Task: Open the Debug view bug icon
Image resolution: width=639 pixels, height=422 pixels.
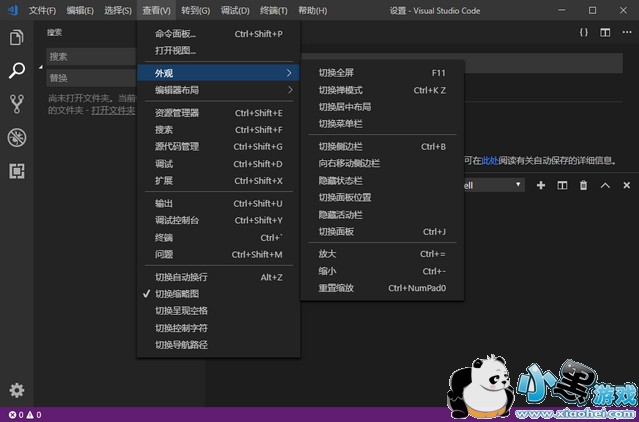Action: pyautogui.click(x=16, y=137)
